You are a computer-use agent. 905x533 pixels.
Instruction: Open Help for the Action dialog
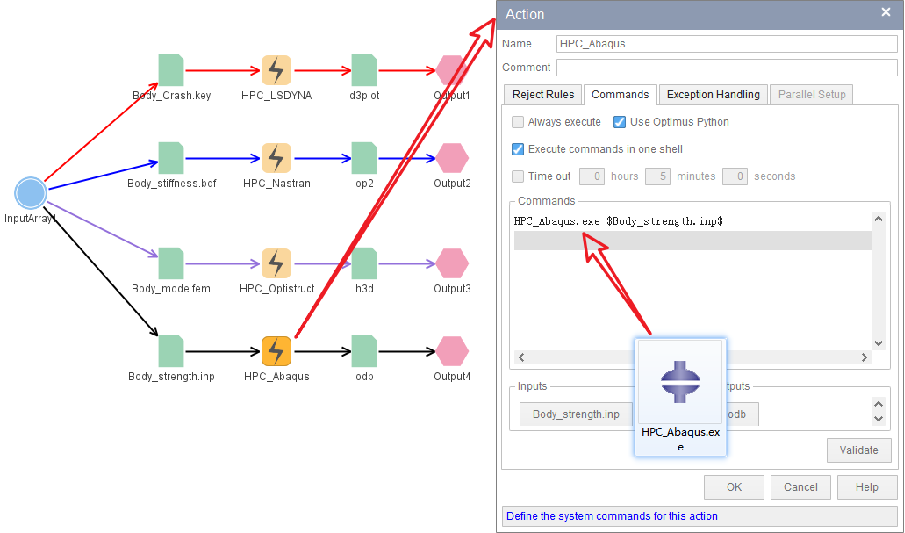(867, 487)
